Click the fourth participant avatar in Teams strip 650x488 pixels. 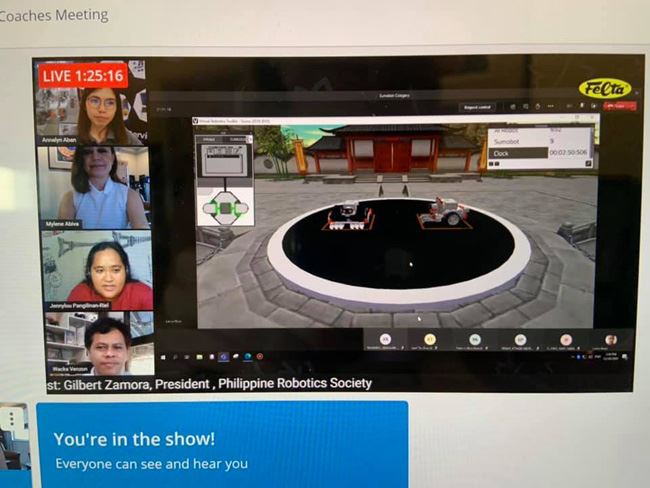click(x=520, y=340)
